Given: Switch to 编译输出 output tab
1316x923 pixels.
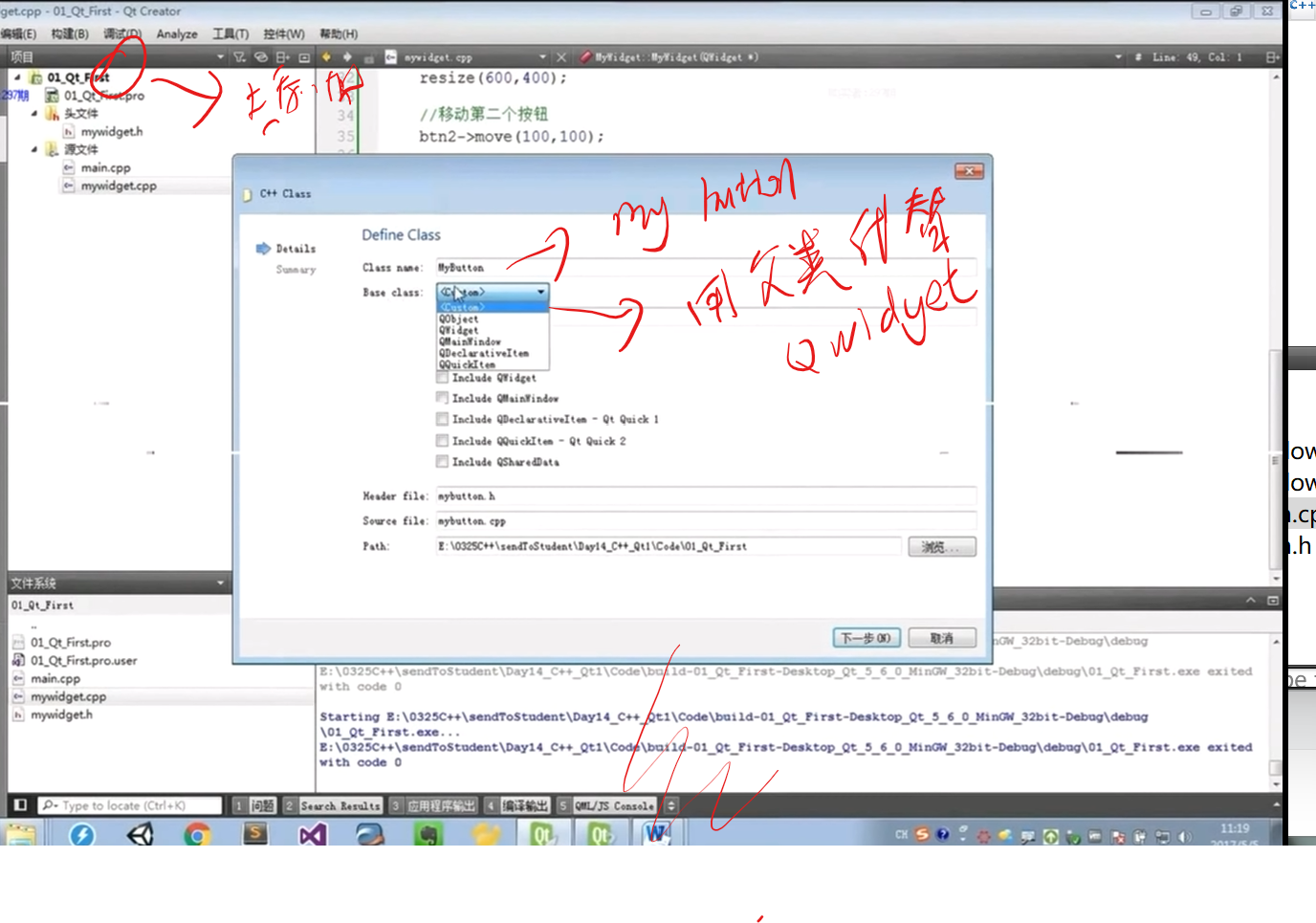Looking at the screenshot, I should click(517, 805).
